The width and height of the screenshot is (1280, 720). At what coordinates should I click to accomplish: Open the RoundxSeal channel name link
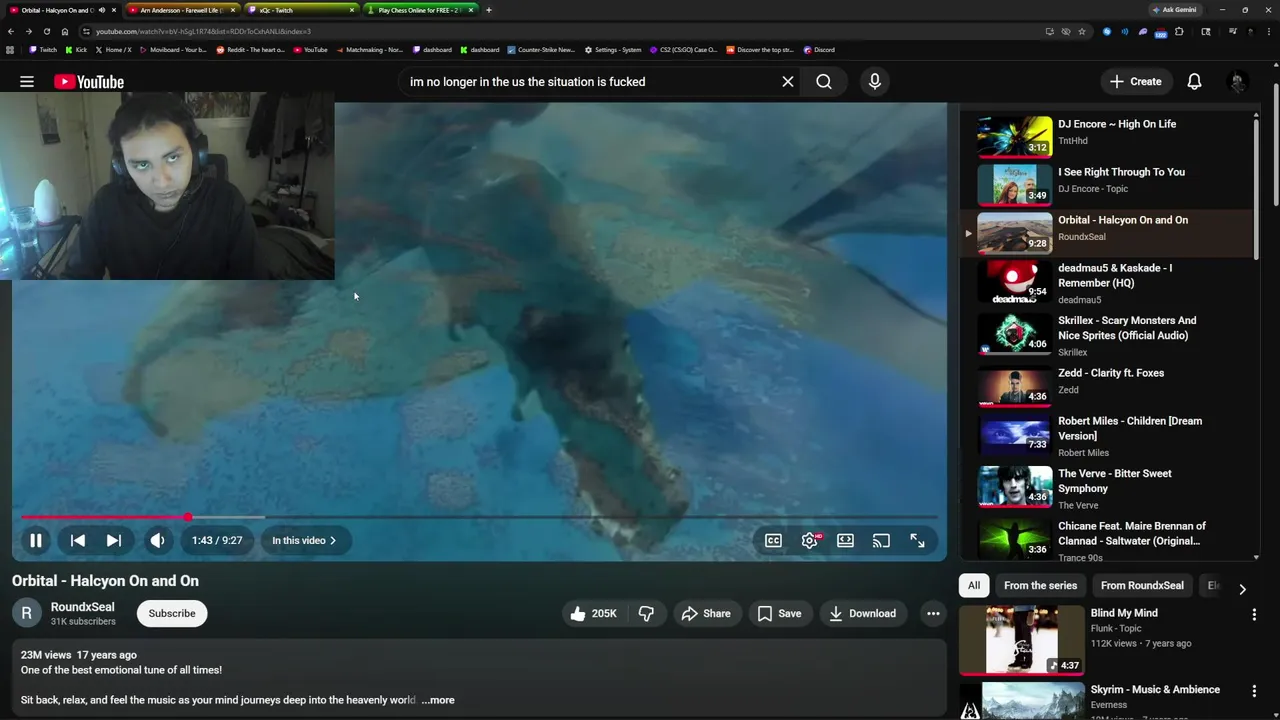(x=83, y=607)
